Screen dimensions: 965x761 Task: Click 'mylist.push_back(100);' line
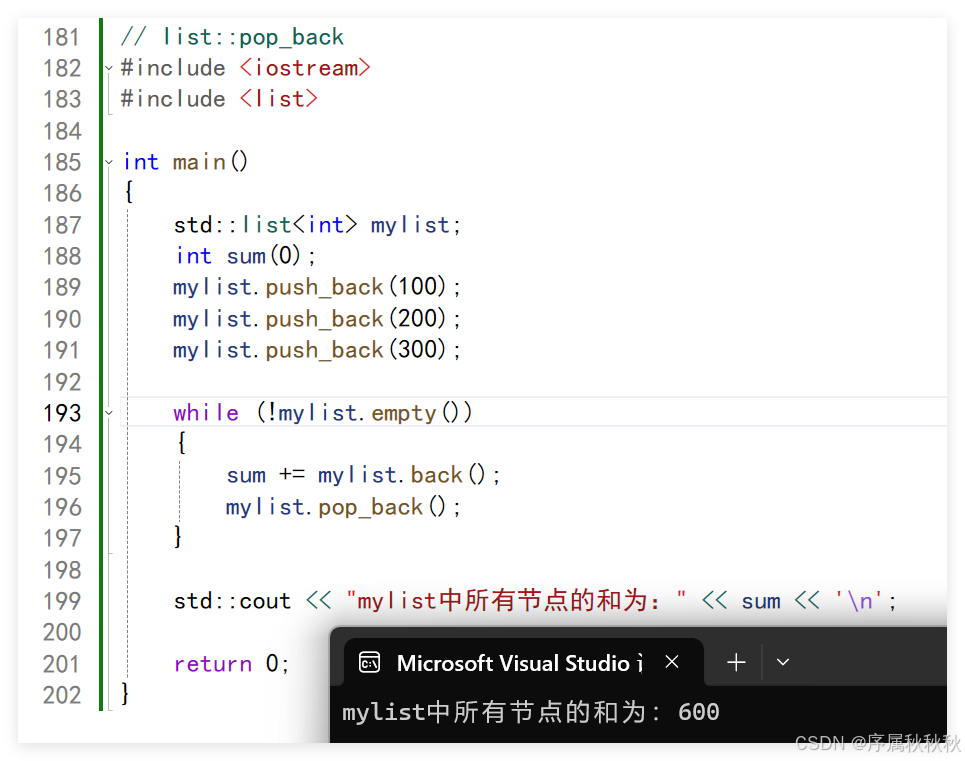[316, 287]
